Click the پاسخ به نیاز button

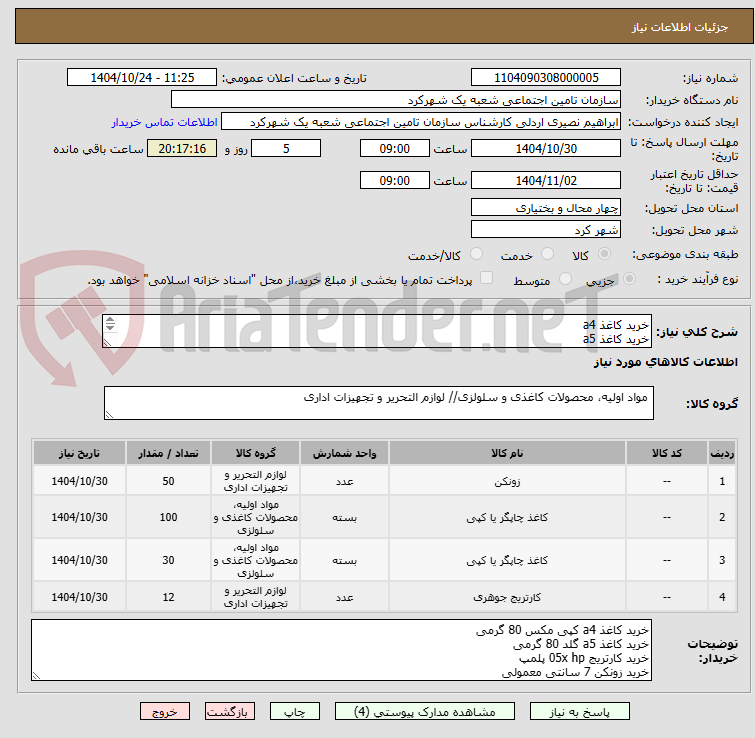click(x=579, y=712)
